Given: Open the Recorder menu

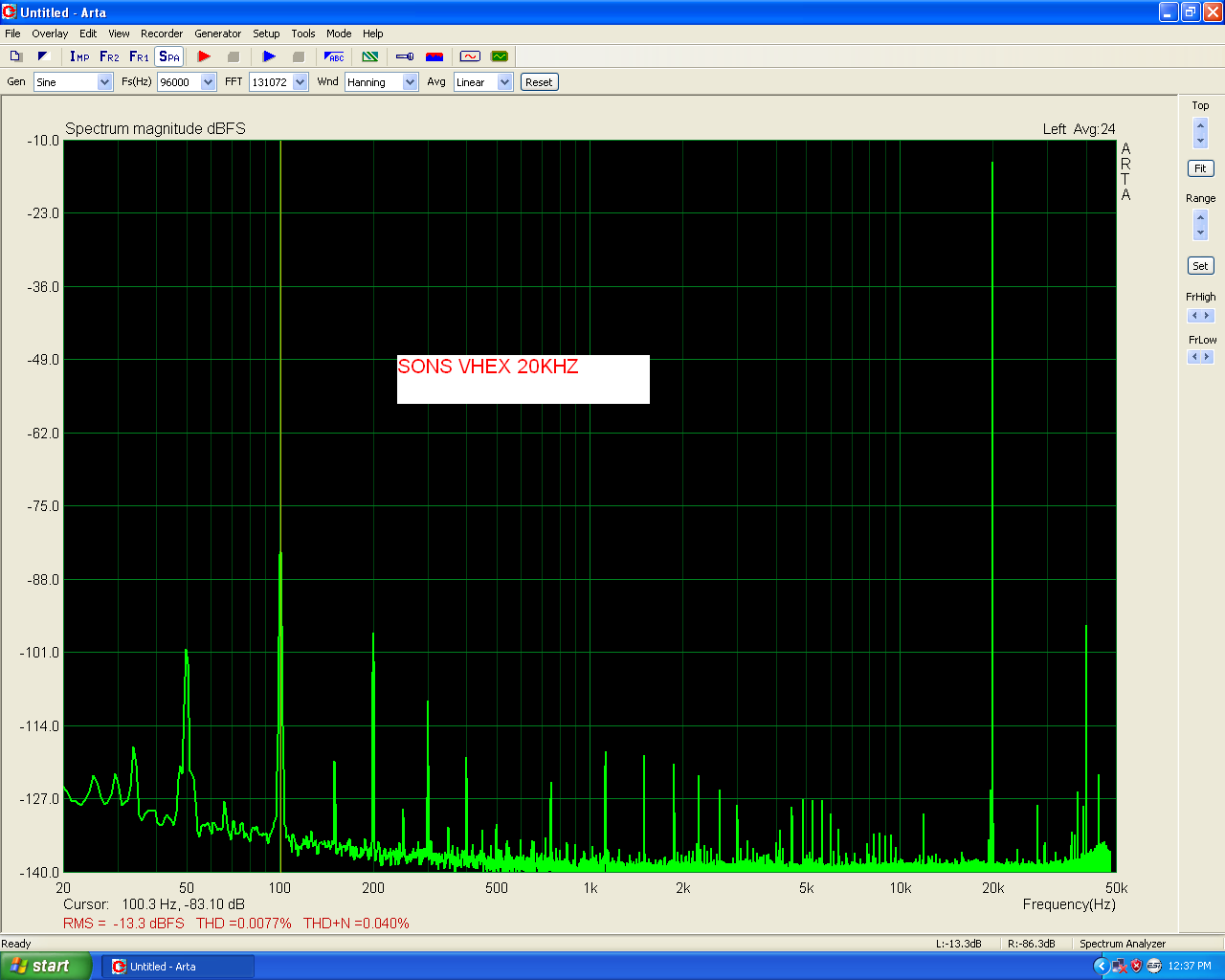Looking at the screenshot, I should pos(162,33).
